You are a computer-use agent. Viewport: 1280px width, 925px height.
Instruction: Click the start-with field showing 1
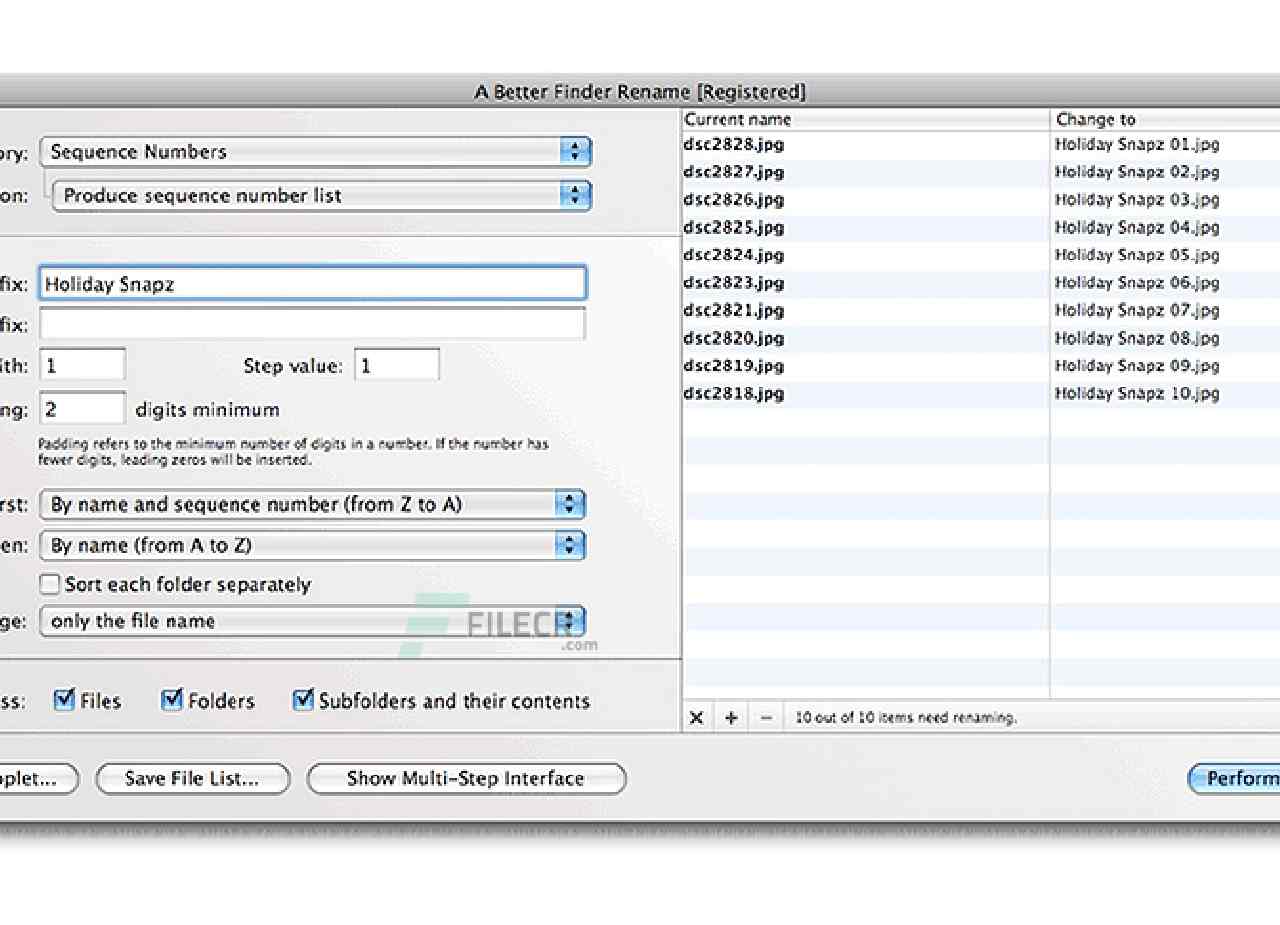(82, 365)
